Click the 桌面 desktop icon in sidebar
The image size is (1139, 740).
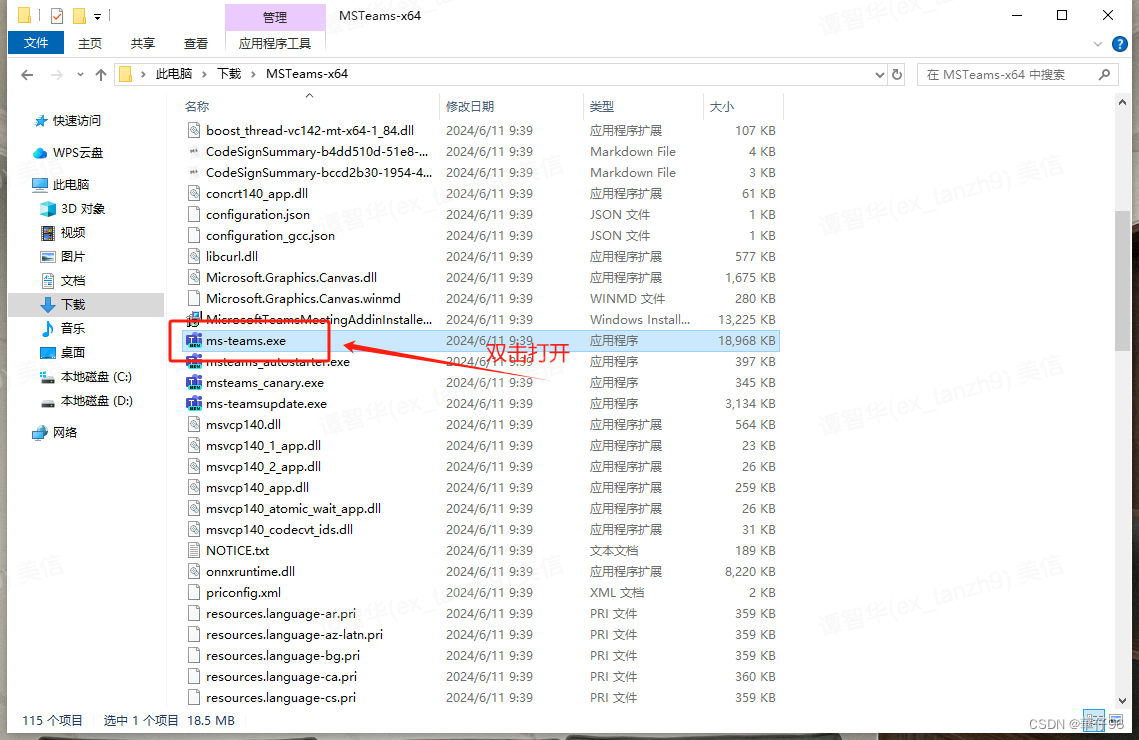(48, 353)
